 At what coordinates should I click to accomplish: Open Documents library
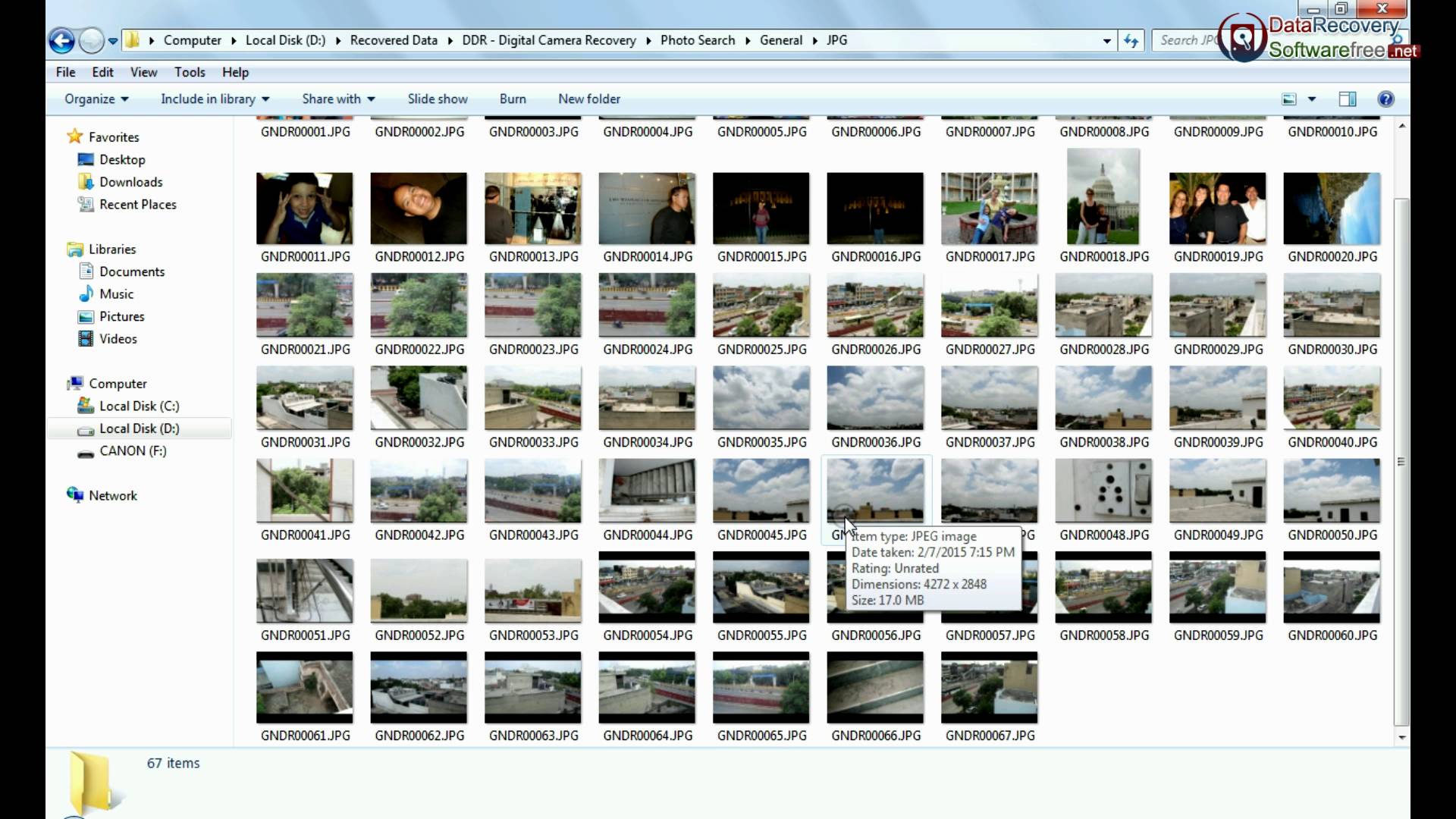[121, 271]
